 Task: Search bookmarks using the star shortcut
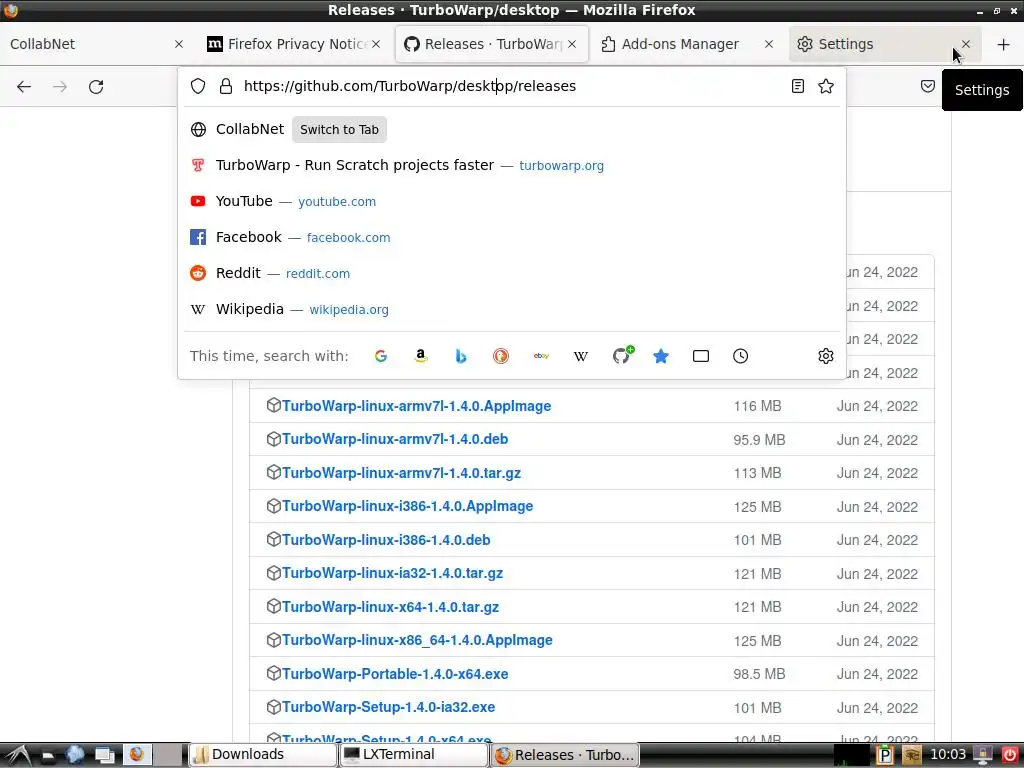(661, 356)
